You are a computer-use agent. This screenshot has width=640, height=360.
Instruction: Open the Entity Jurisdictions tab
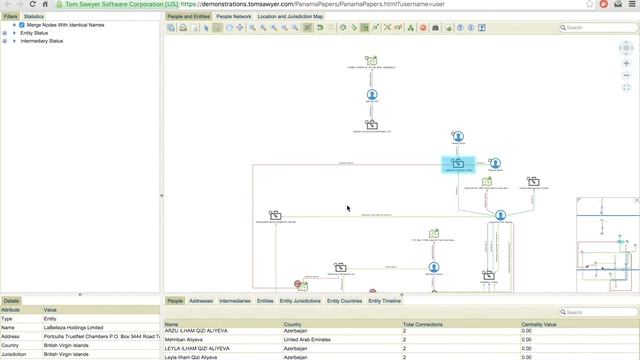click(300, 301)
